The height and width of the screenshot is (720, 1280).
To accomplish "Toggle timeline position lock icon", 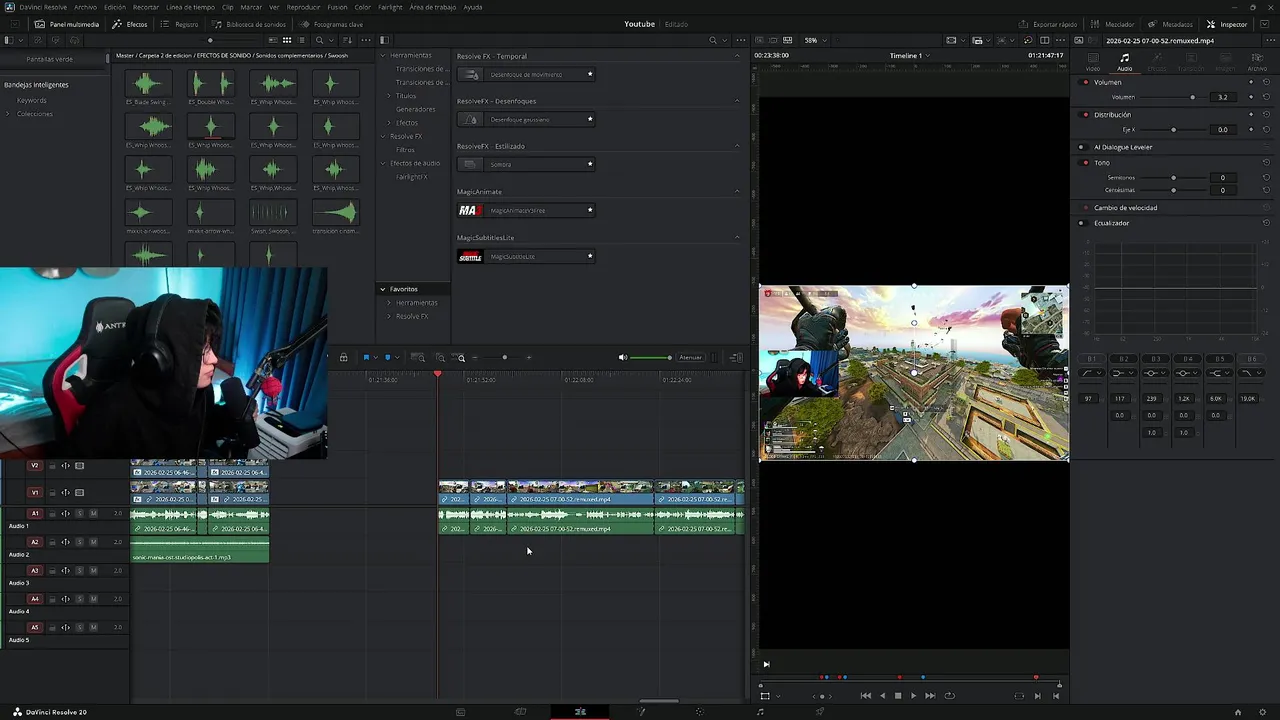I will (343, 357).
